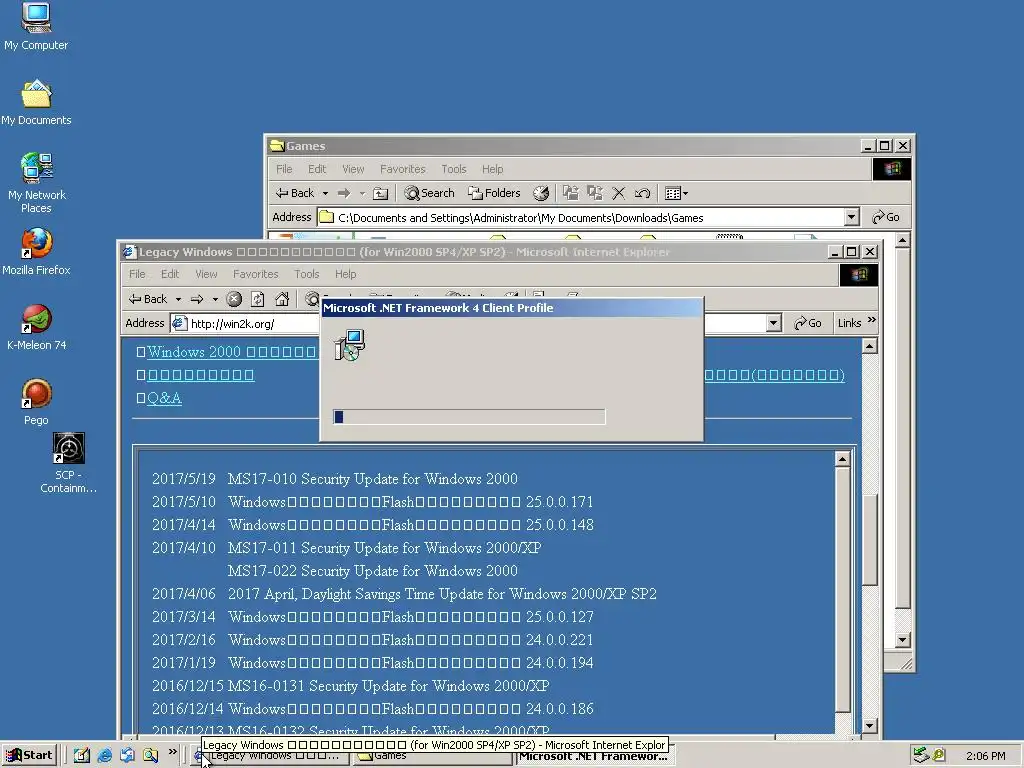
Task: Click Go button in Games window
Action: pos(886,217)
